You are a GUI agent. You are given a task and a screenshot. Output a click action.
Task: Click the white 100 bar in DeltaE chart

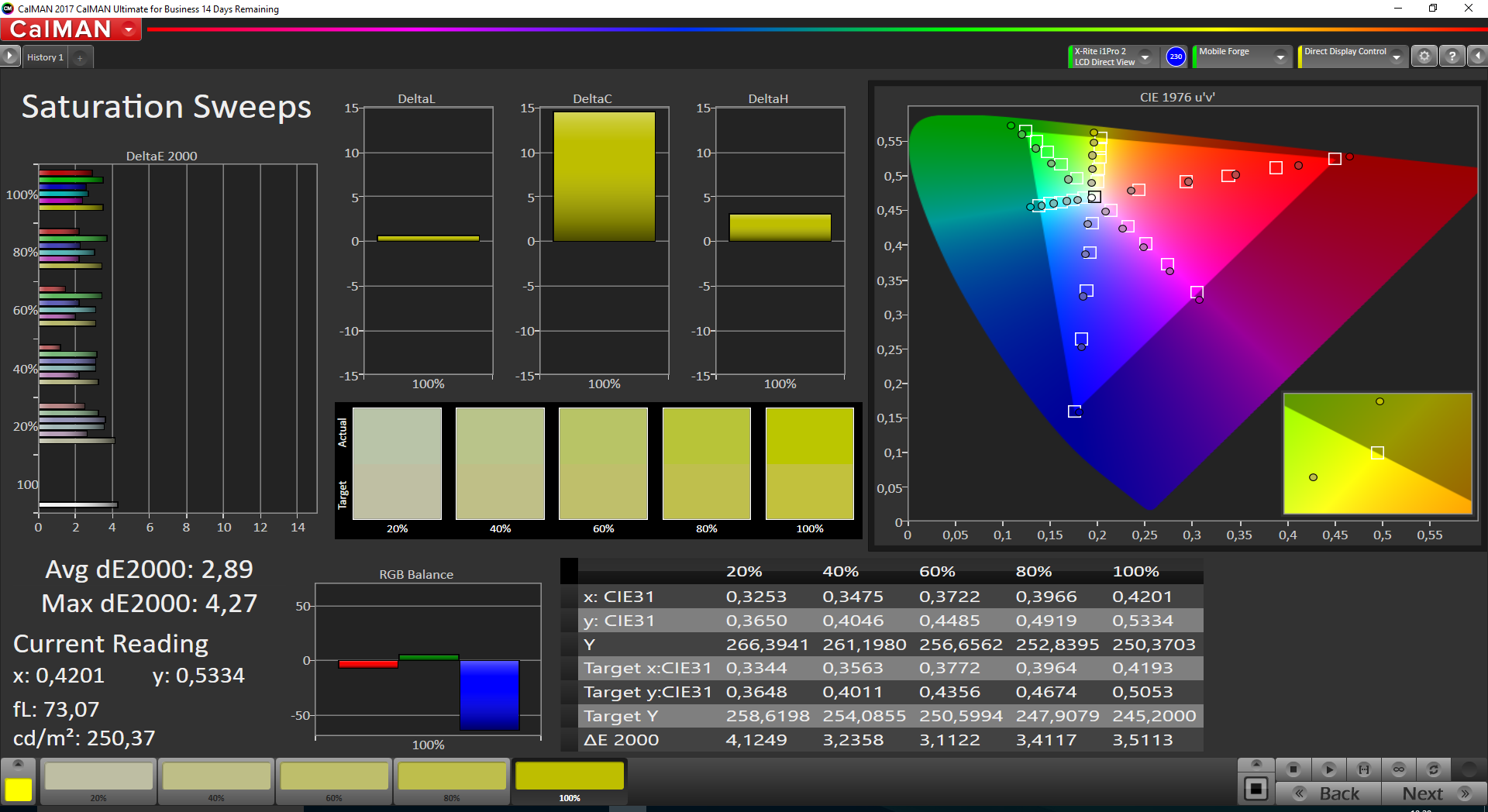tap(78, 504)
